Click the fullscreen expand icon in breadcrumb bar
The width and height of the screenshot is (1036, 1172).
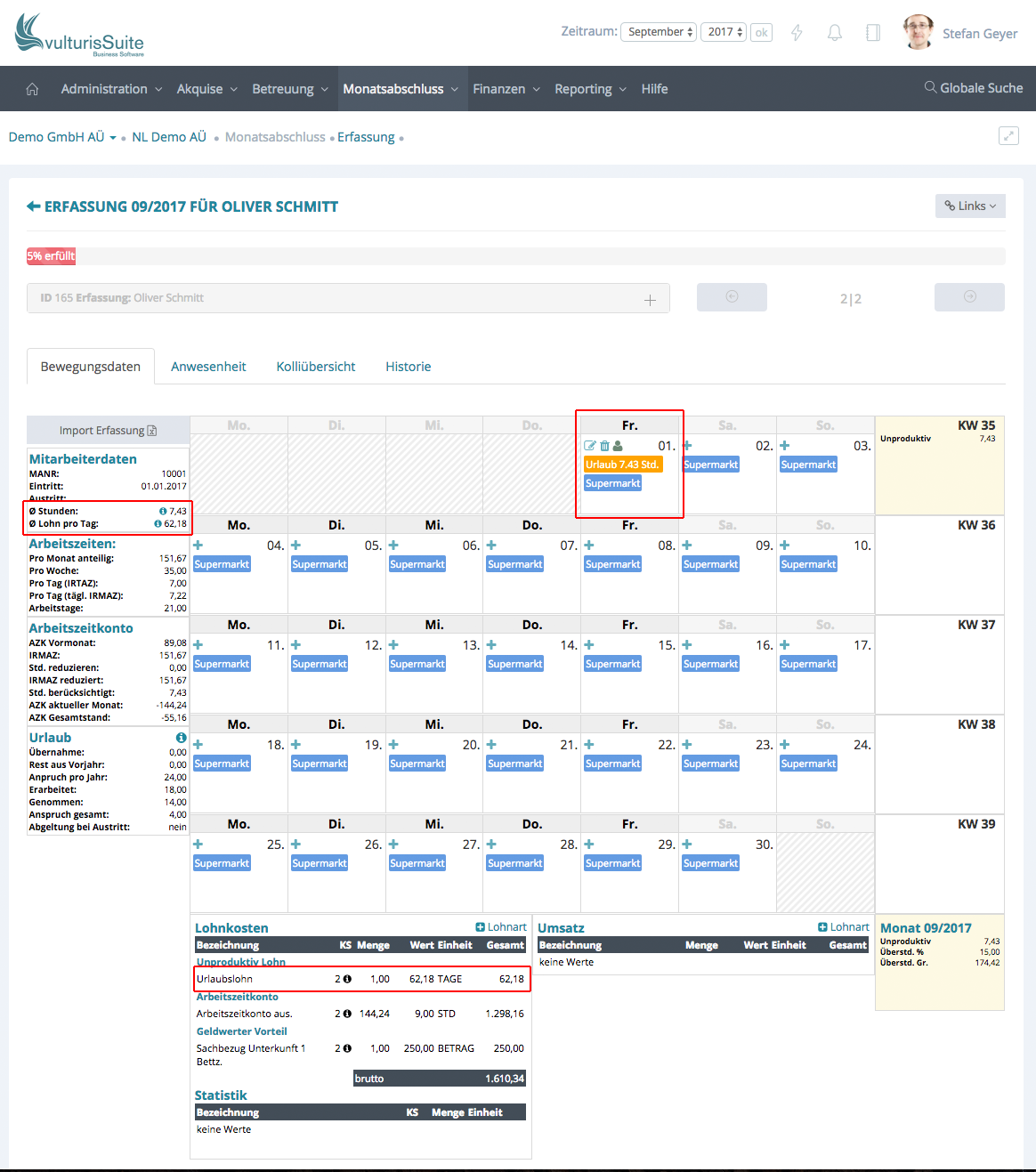tap(1008, 136)
